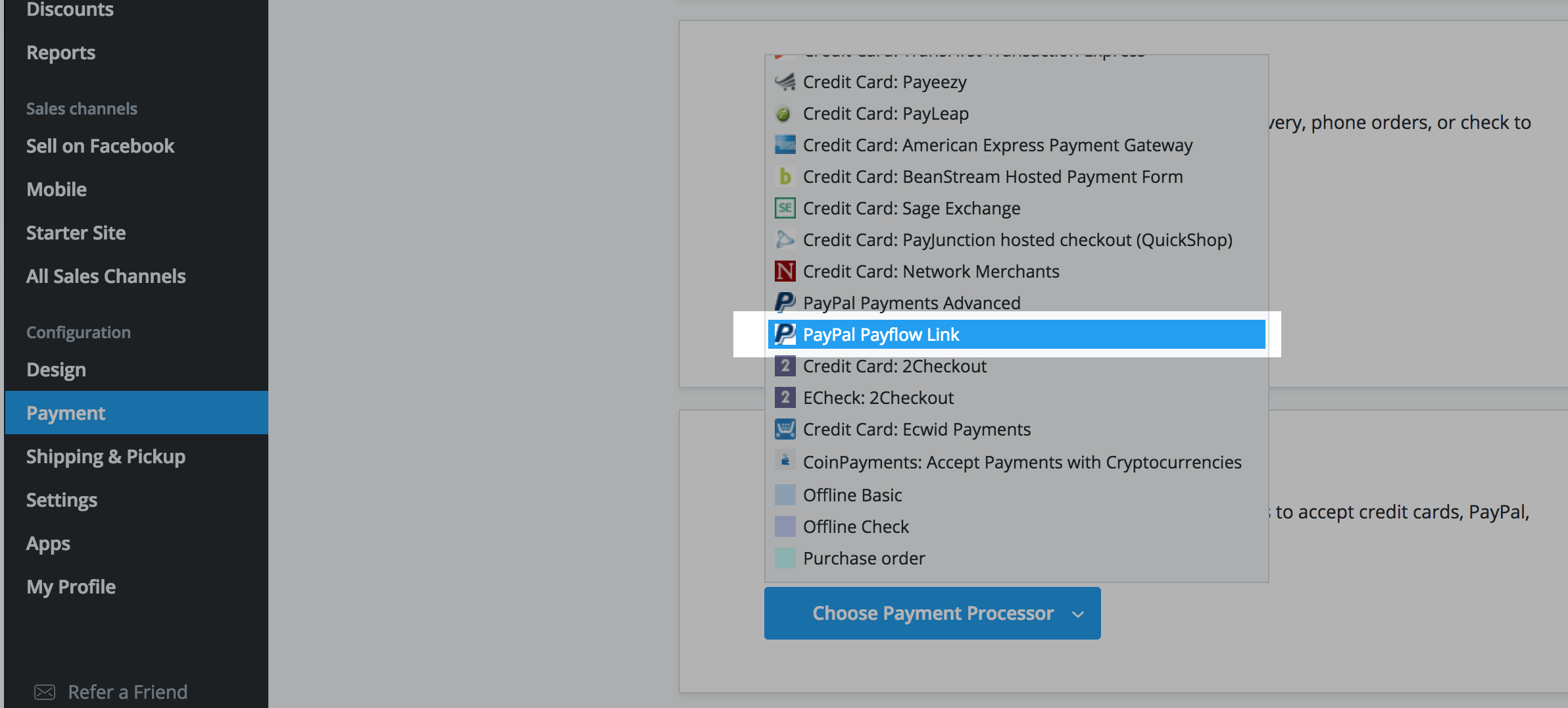
Task: Click the American Express card icon
Action: [785, 145]
